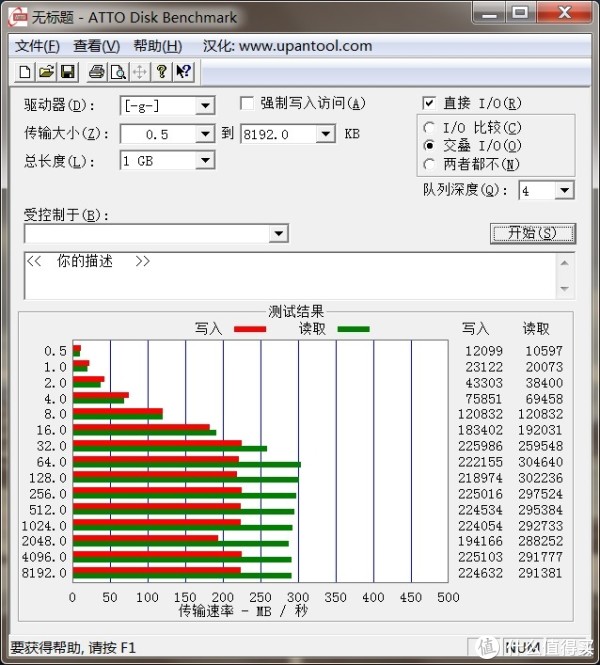Select the 交叠 I/O(O) radio button
The height and width of the screenshot is (665, 600).
(x=429, y=145)
